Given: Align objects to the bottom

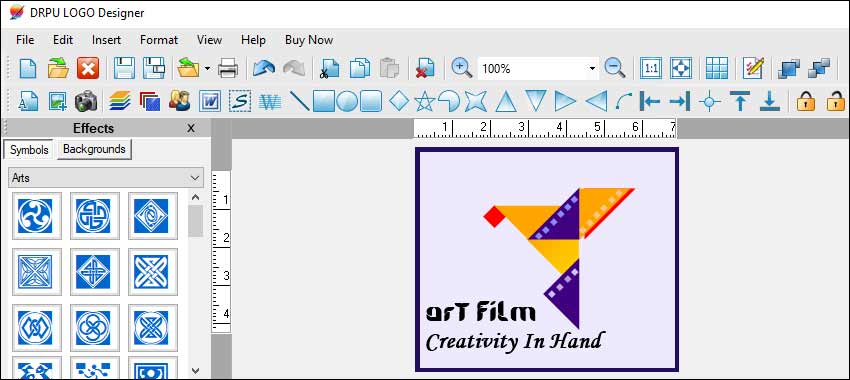Looking at the screenshot, I should [x=769, y=101].
